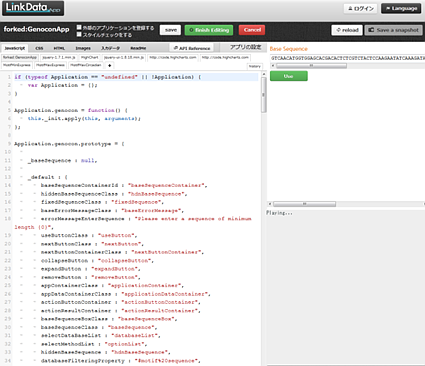Click the red Cancel button
425x366 pixels.
[252, 30]
